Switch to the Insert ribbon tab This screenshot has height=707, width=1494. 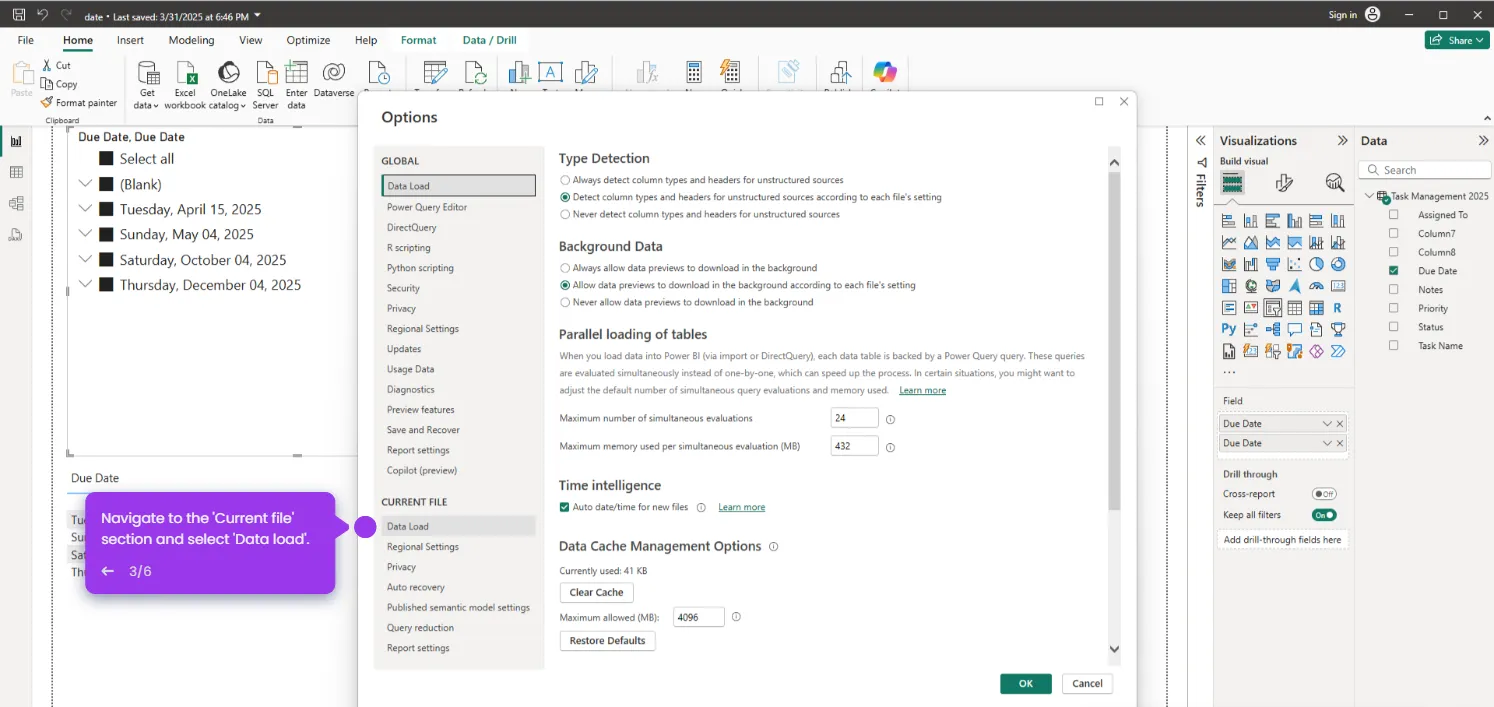tap(130, 40)
